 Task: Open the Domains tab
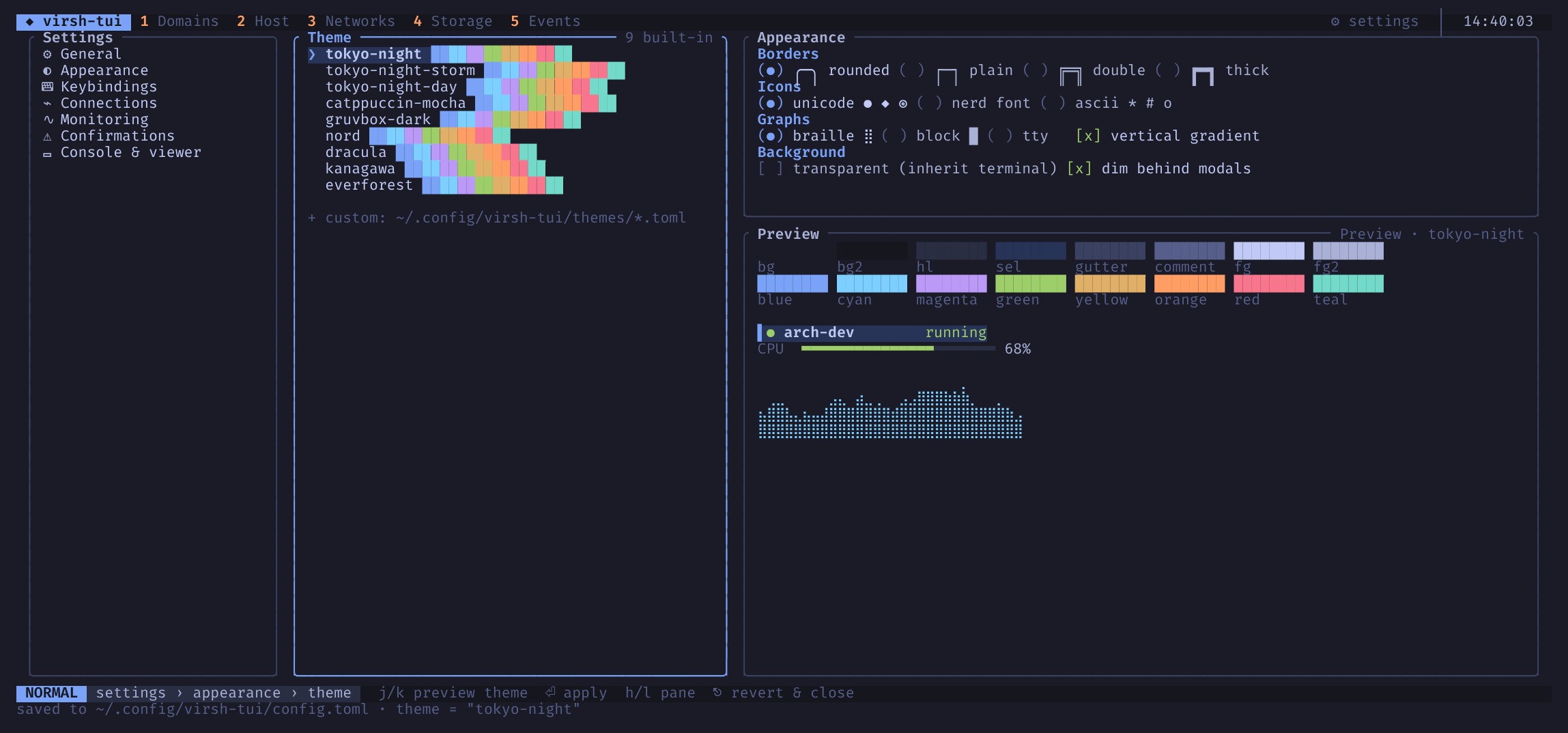pyautogui.click(x=180, y=22)
